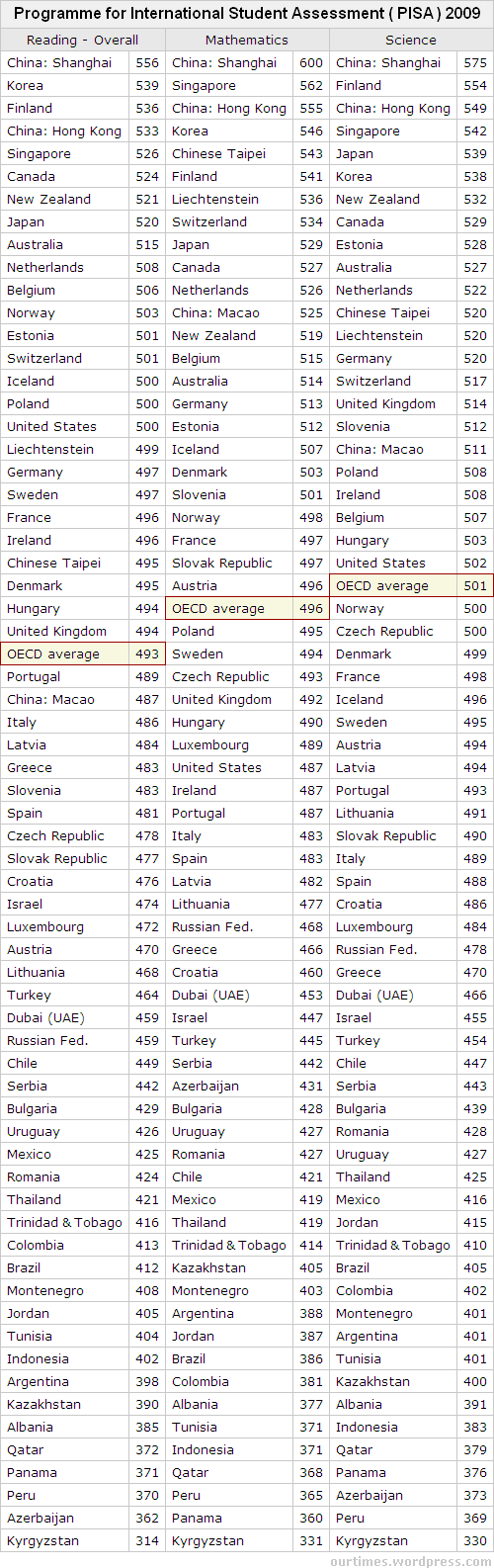Select Trinidad & Tobago in the Reading column
The height and width of the screenshot is (1568, 494).
[x=64, y=1222]
